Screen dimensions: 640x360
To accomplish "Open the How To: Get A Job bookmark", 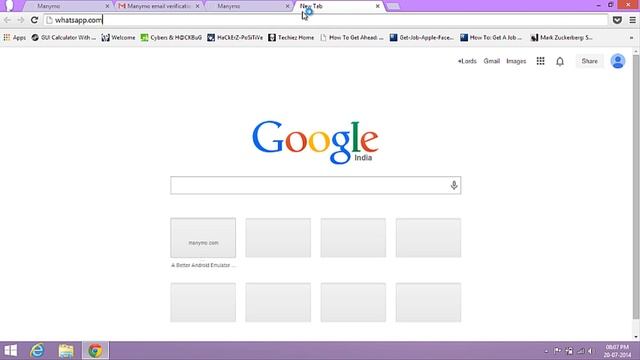I will pyautogui.click(x=491, y=38).
